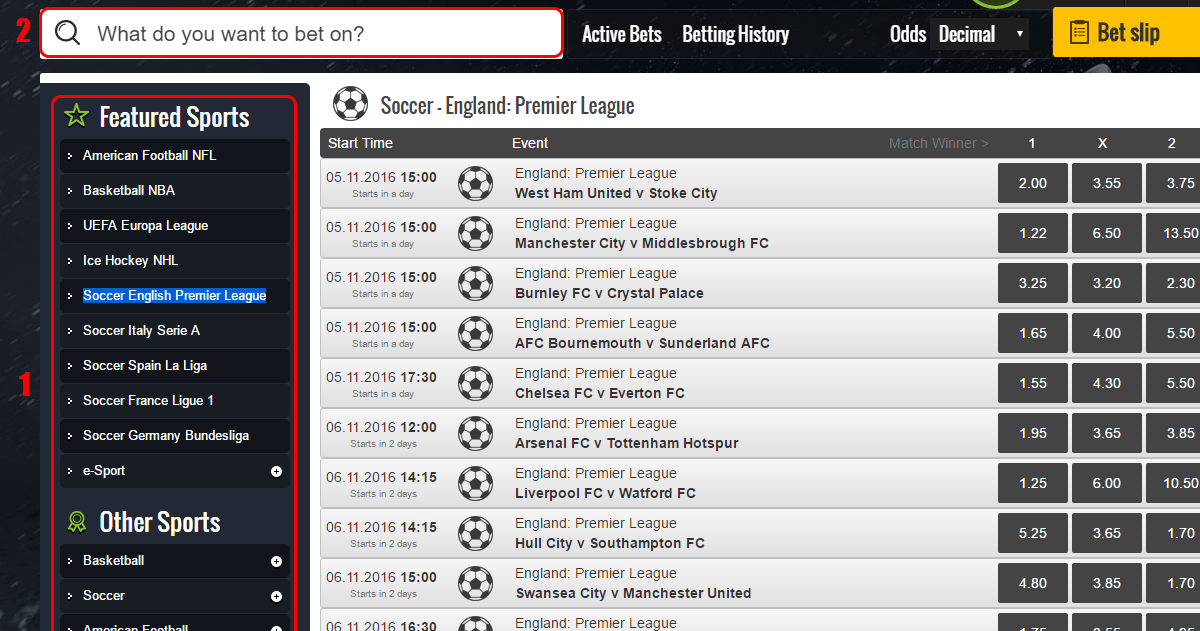Expand the Soccer category under Other Sports

tap(277, 596)
